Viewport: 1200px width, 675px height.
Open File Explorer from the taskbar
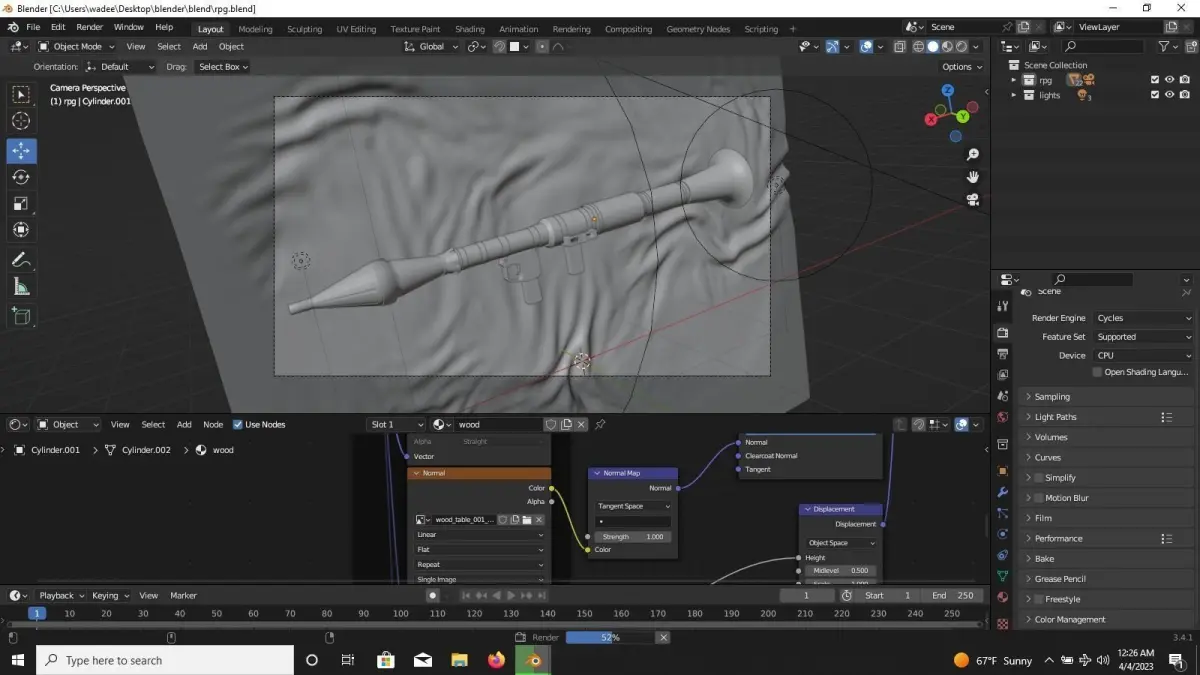(459, 660)
